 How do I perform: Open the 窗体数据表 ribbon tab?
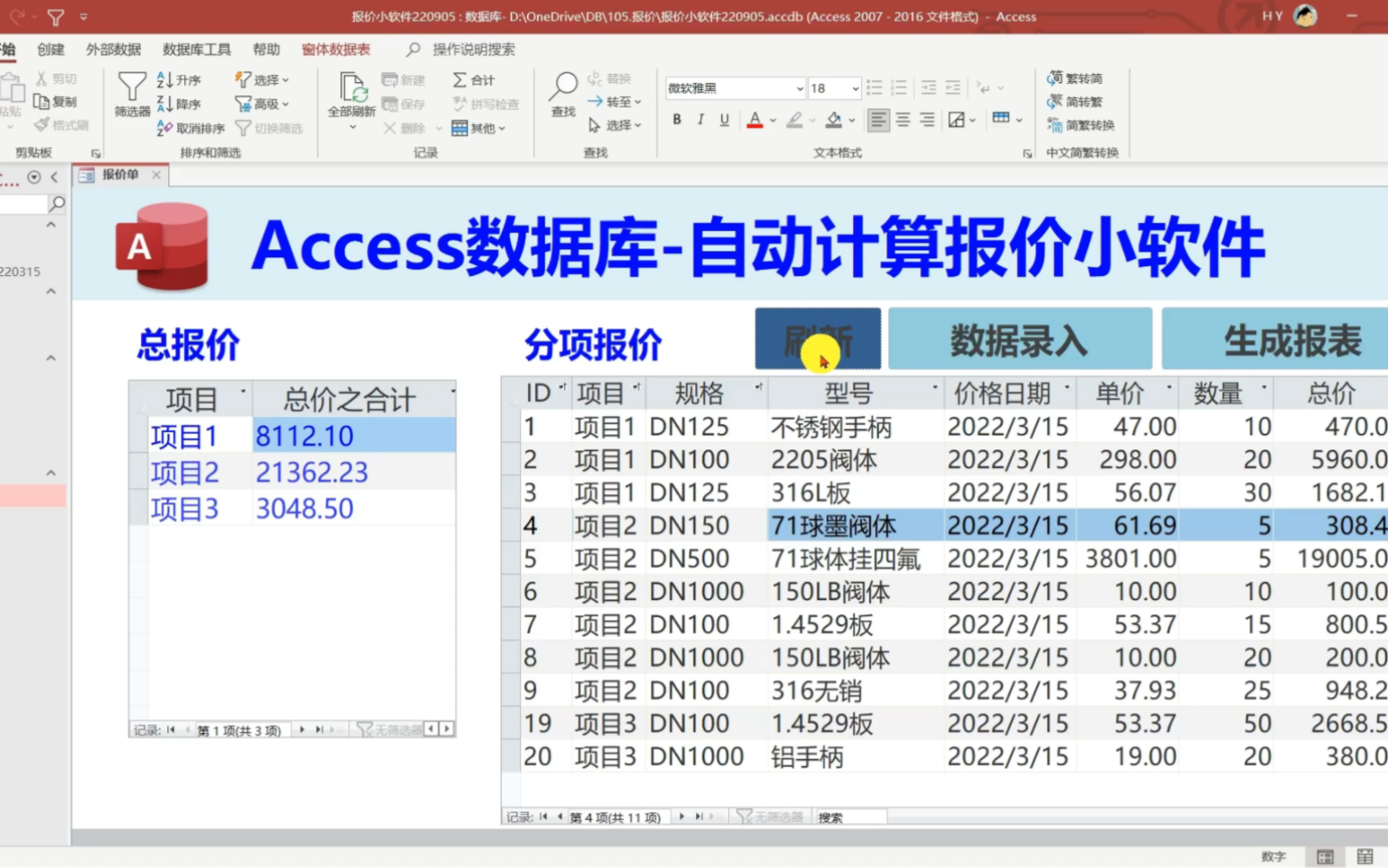tap(336, 49)
